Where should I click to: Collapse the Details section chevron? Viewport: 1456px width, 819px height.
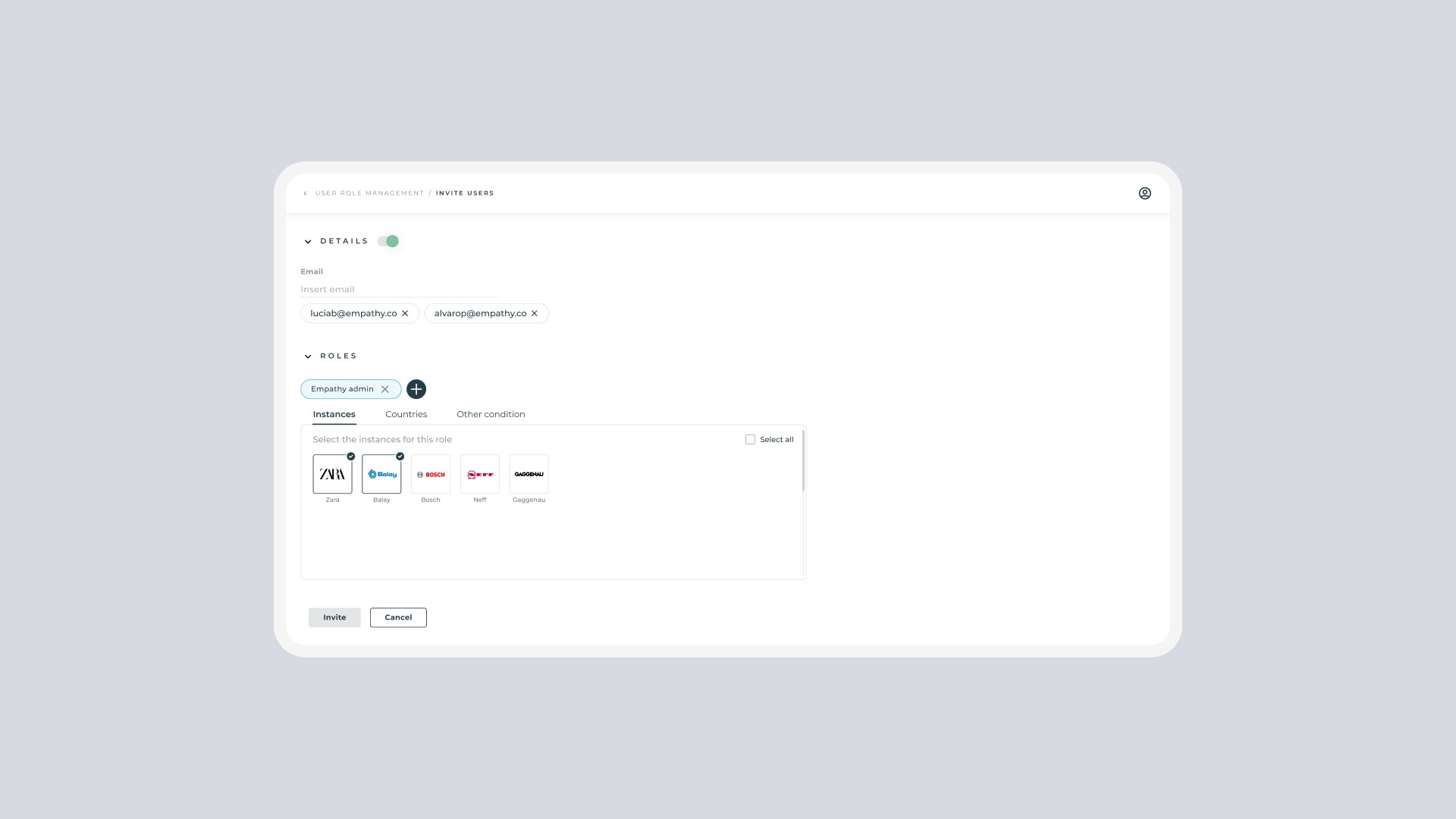click(308, 242)
